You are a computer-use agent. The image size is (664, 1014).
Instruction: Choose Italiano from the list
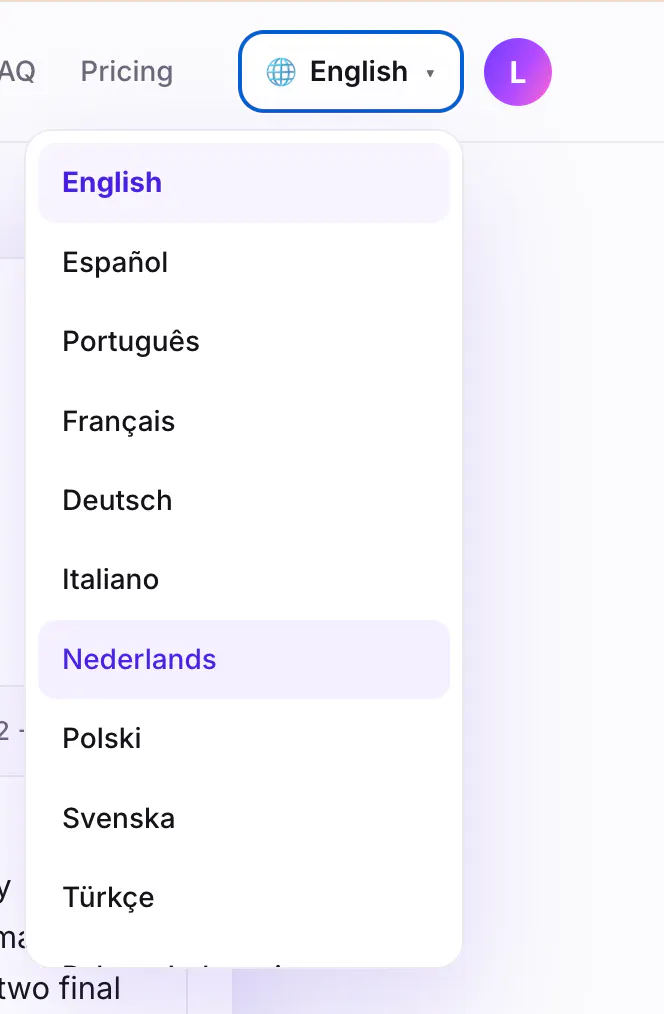pyautogui.click(x=244, y=579)
